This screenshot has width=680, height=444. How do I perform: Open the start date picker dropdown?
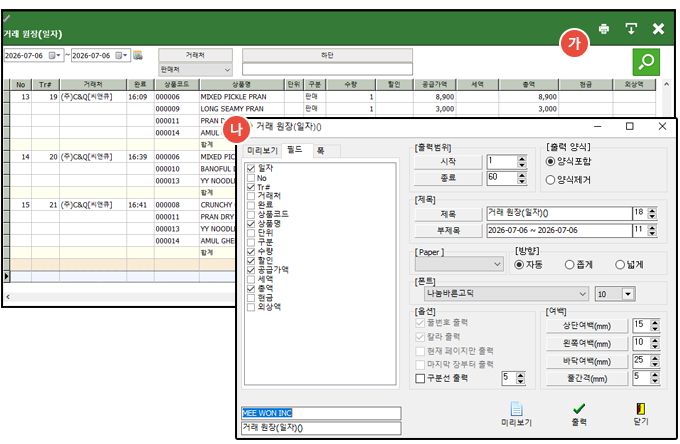(x=55, y=56)
